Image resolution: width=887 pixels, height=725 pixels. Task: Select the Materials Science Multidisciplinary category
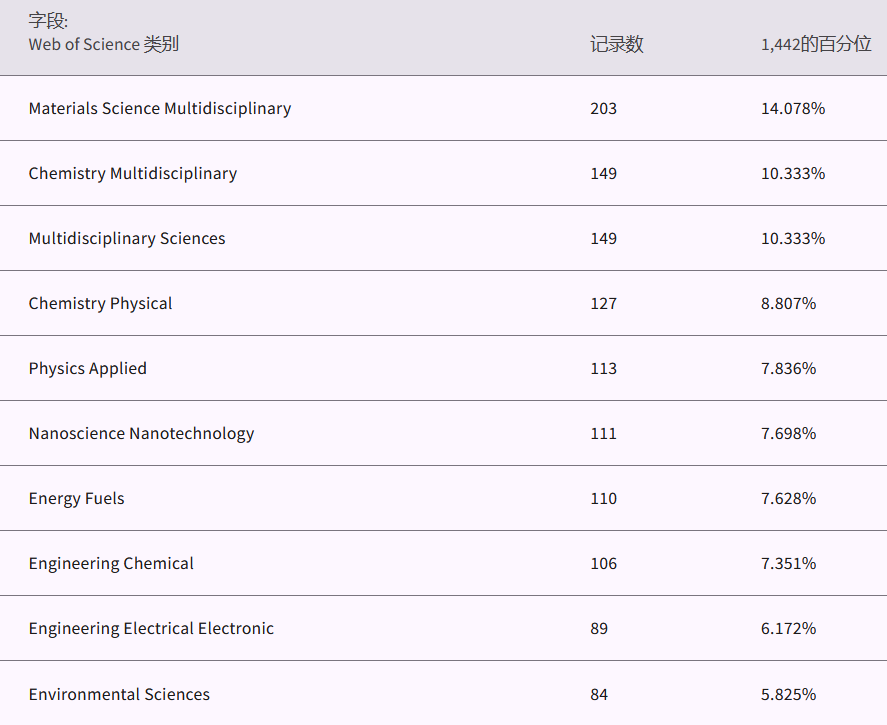[x=160, y=108]
